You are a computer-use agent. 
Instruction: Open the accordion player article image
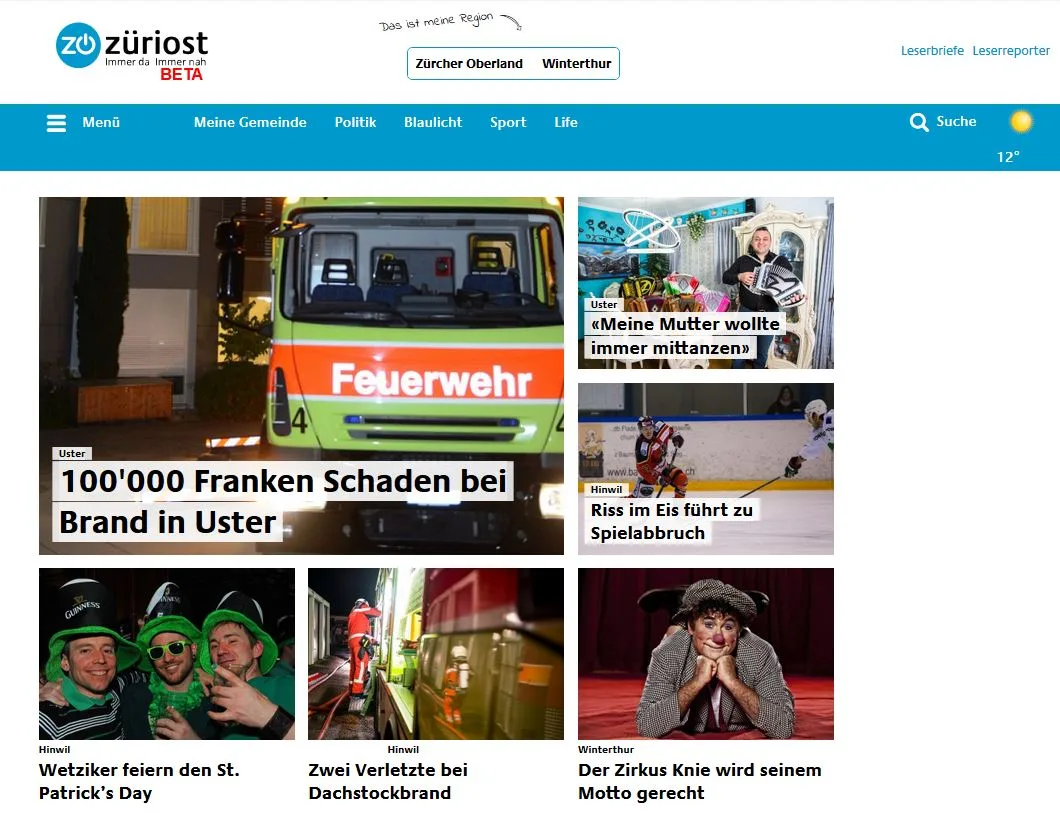[x=705, y=283]
